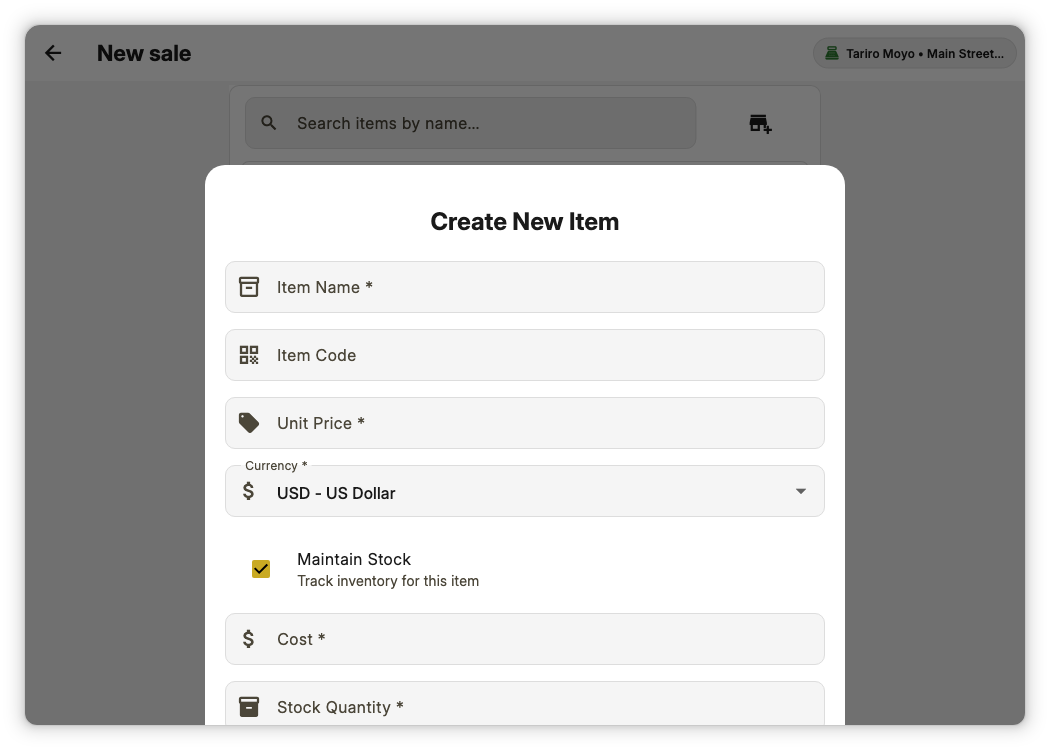Click the dollar icon beside Cost
The image size is (1050, 750).
248,640
